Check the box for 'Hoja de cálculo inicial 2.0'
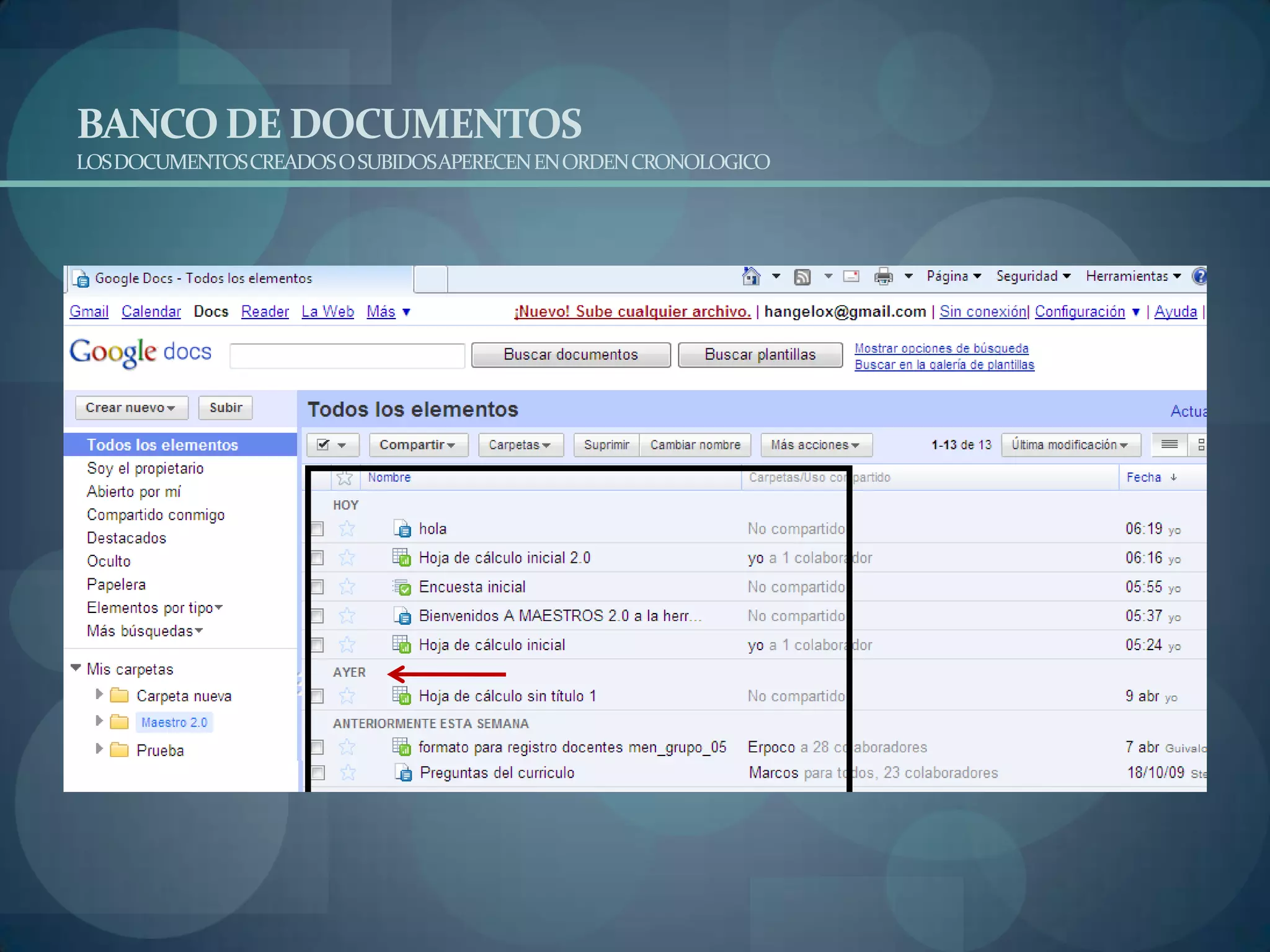This screenshot has width=1270, height=952. [x=317, y=558]
